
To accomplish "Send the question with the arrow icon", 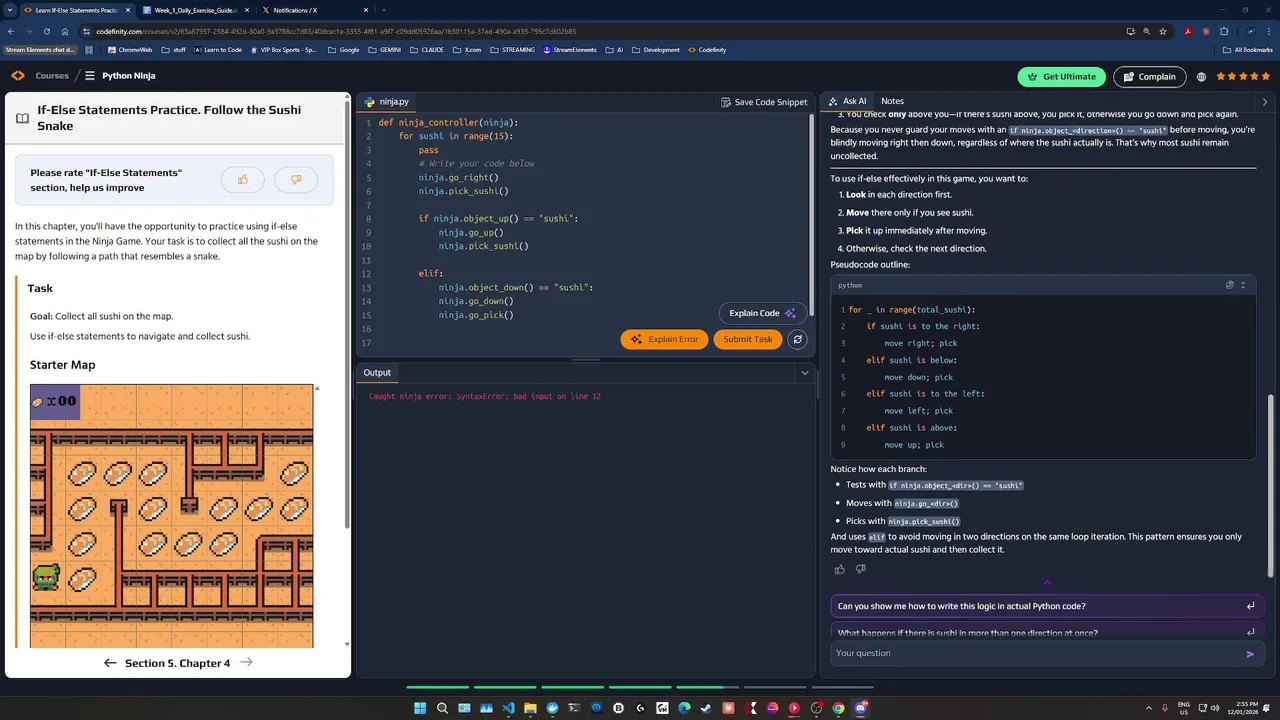I will [x=1250, y=654].
